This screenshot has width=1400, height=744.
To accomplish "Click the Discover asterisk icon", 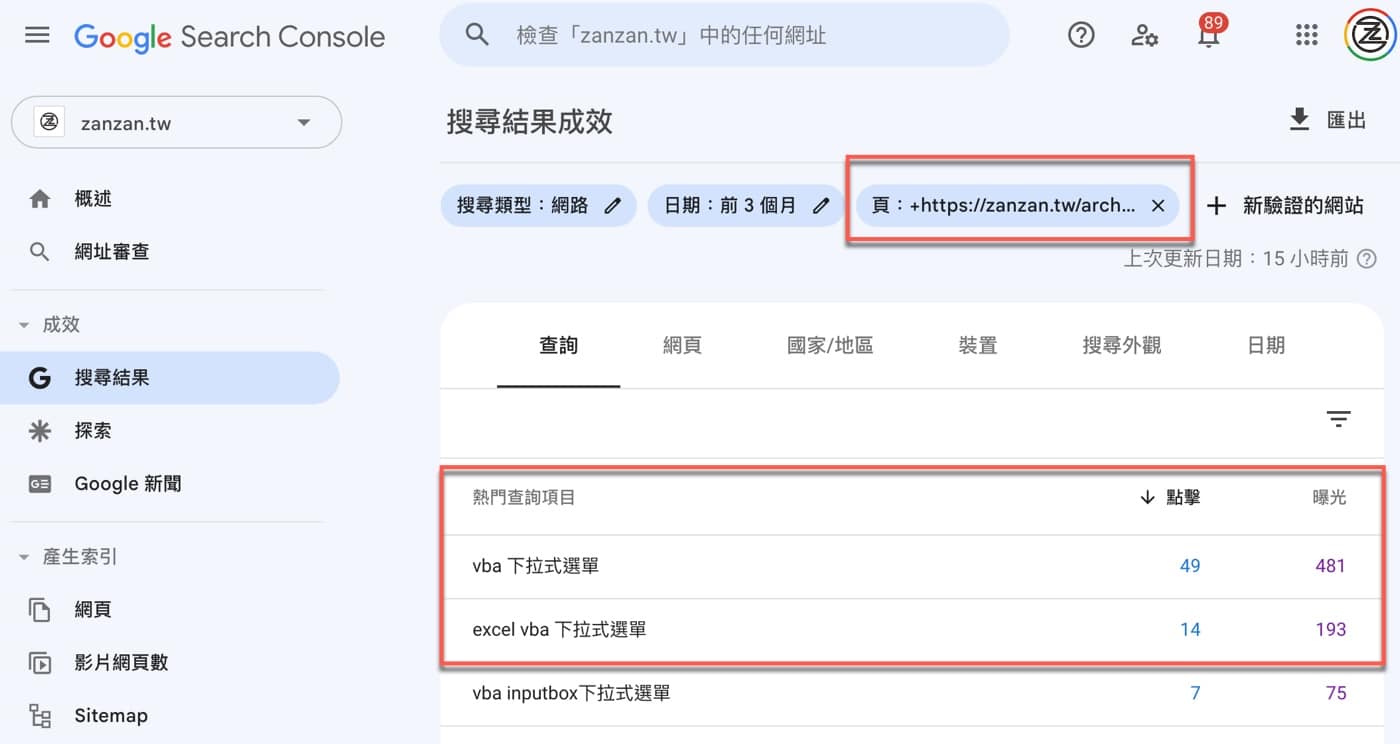I will (x=40, y=431).
